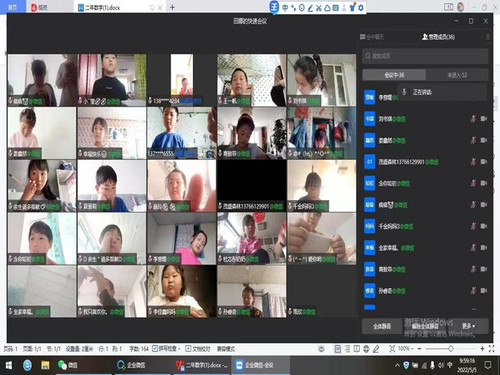Click the blue avatar of 孙睿奇

click(x=369, y=291)
